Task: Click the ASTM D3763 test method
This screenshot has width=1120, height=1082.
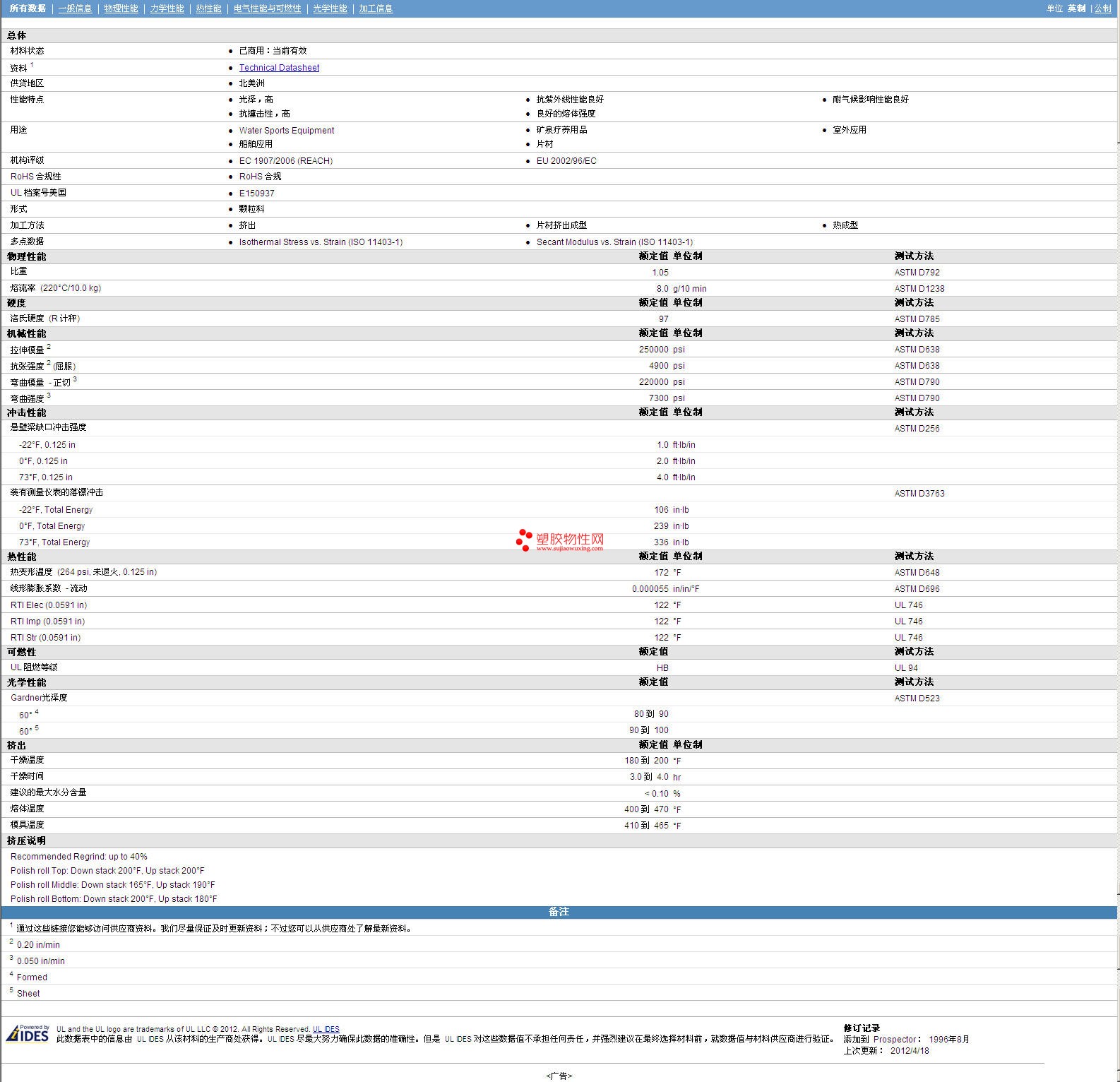Action: point(919,494)
